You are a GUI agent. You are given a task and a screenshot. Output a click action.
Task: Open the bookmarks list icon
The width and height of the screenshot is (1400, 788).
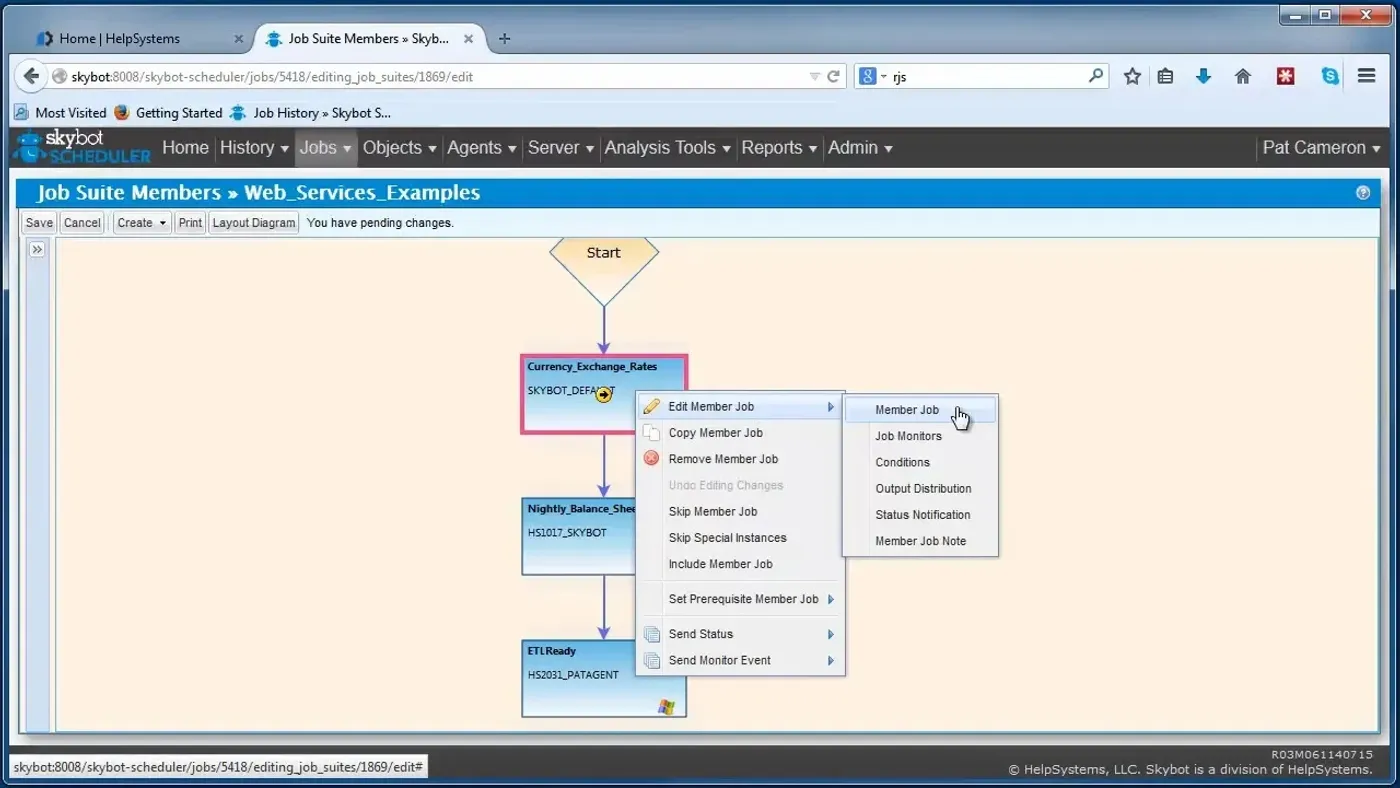[x=1166, y=76]
